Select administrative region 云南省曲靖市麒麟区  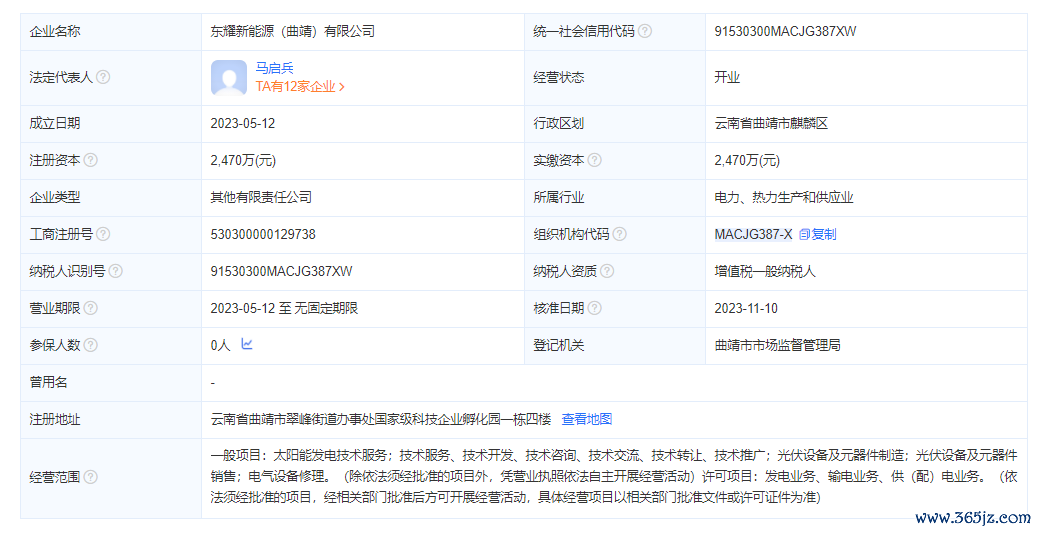(771, 124)
